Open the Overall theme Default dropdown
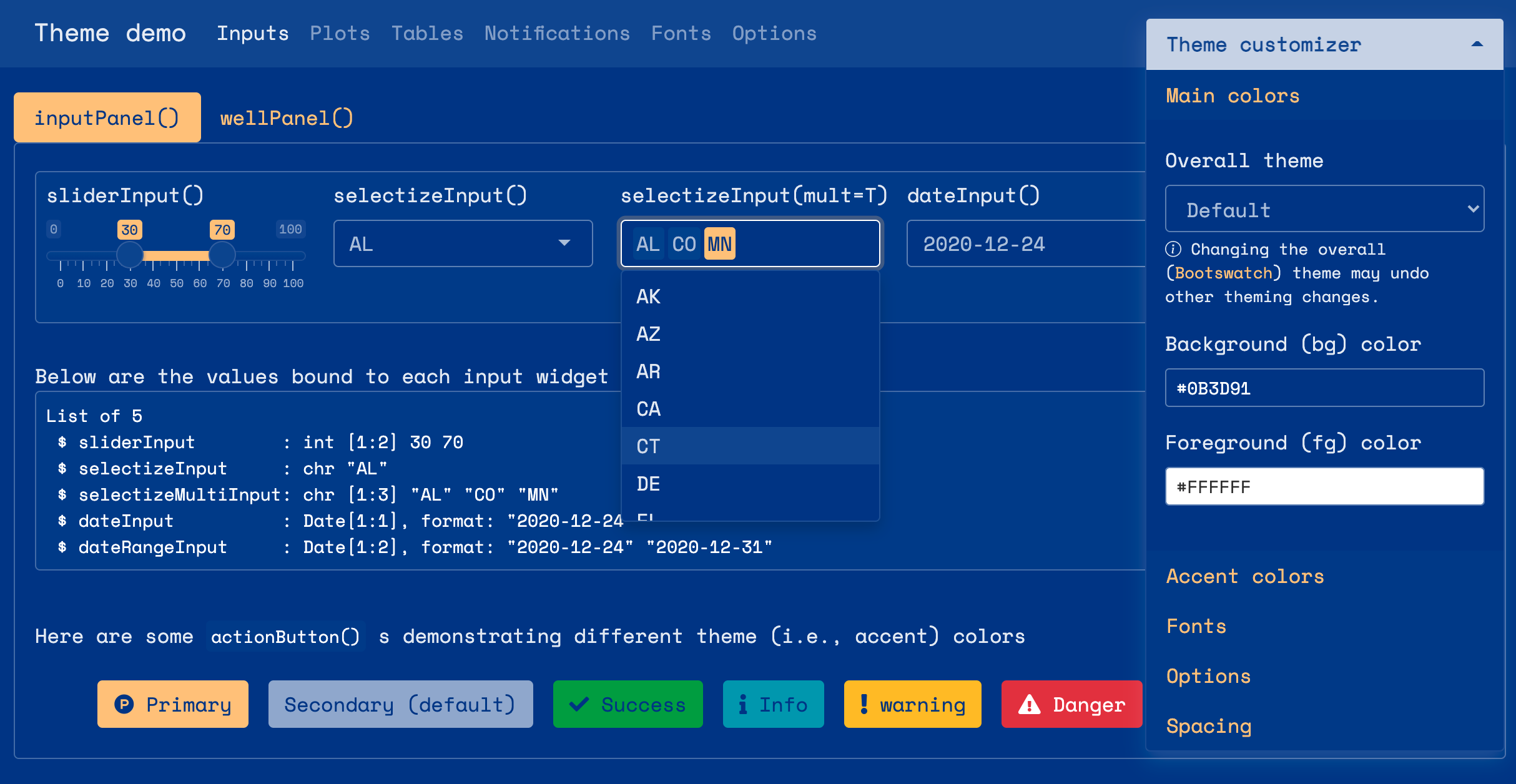 click(x=1324, y=209)
